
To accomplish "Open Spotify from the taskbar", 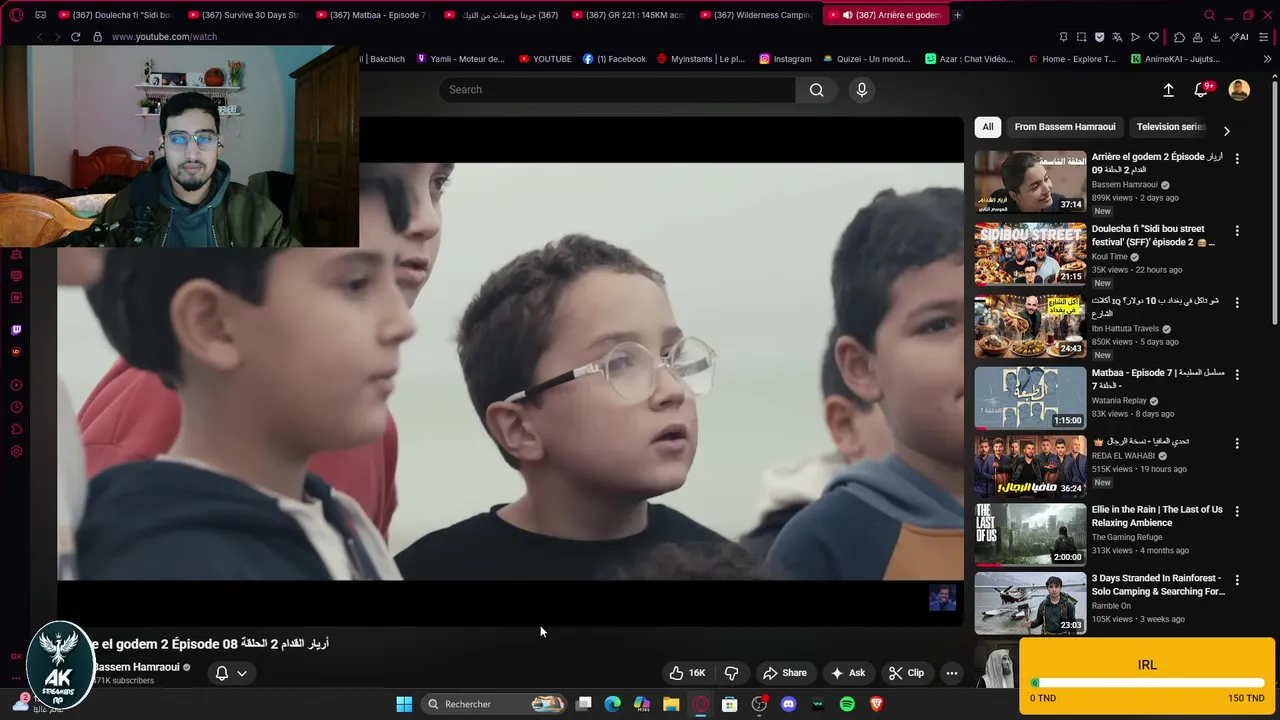I will (x=847, y=704).
